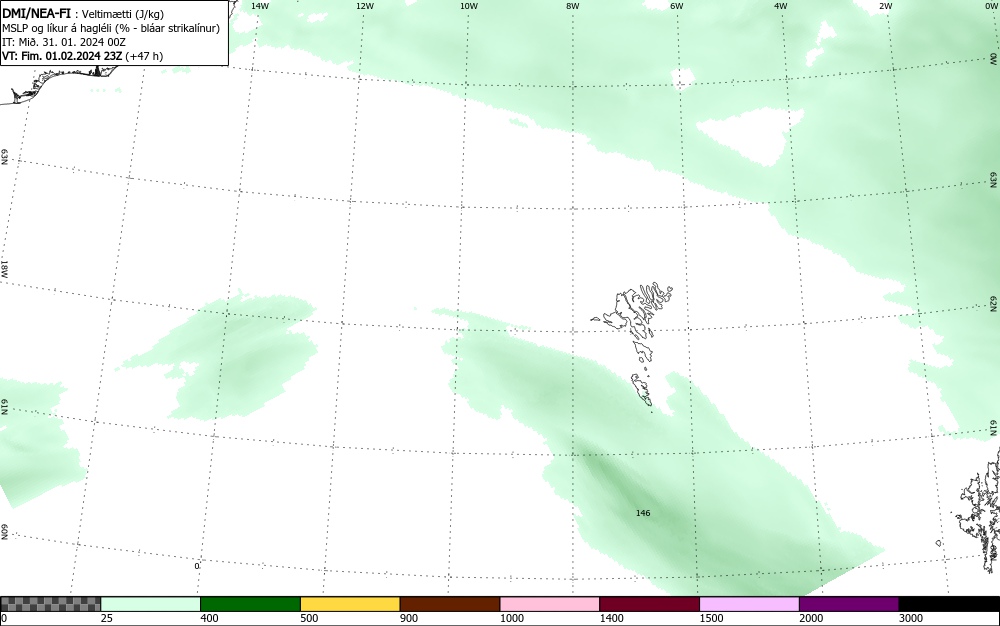
Task: Click the 4W longitude label
Action: tap(781, 6)
